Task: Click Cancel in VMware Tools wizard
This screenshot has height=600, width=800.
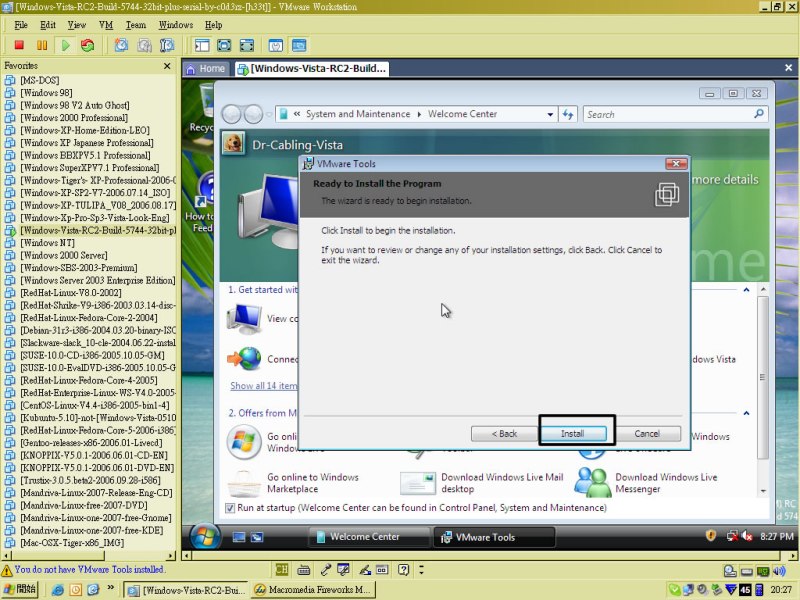Action: [x=647, y=434]
